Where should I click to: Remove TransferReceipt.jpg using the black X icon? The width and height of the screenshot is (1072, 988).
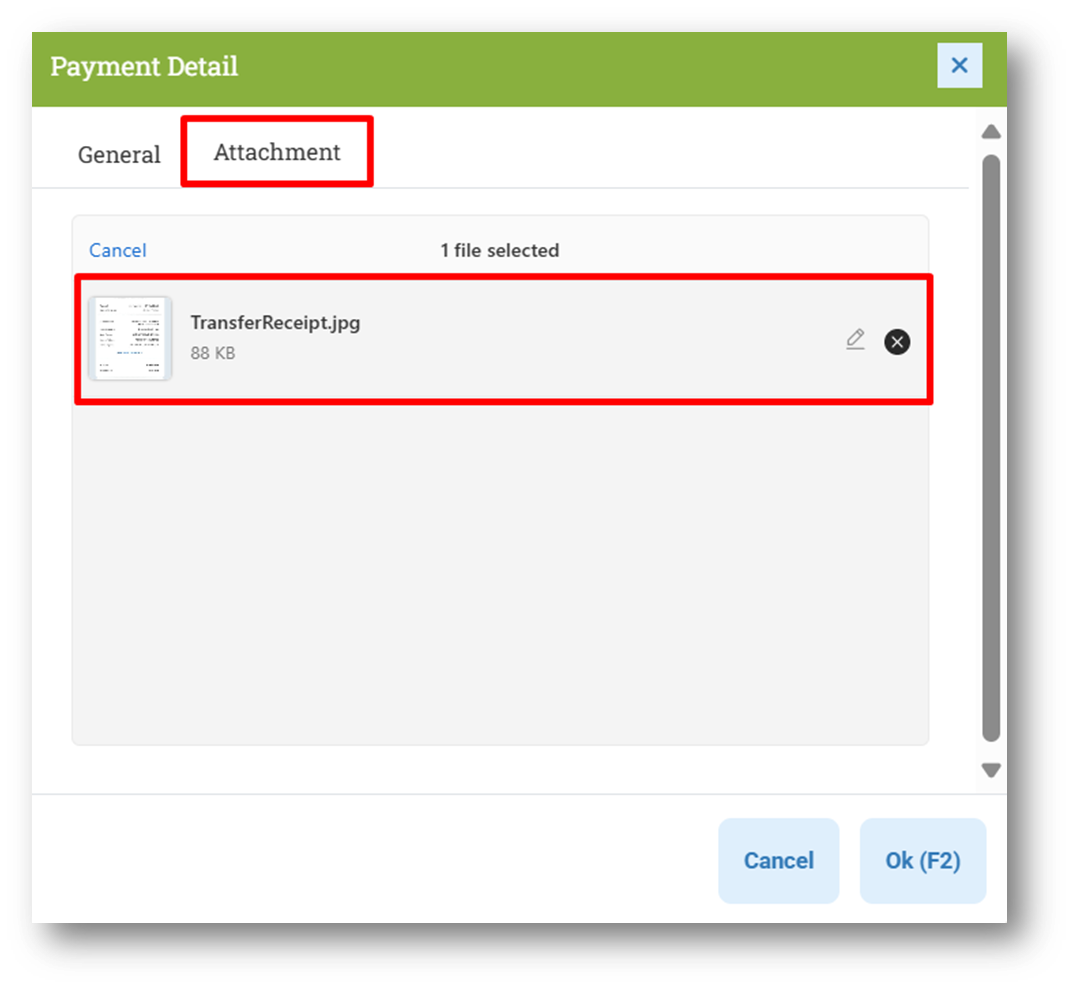pyautogui.click(x=897, y=341)
